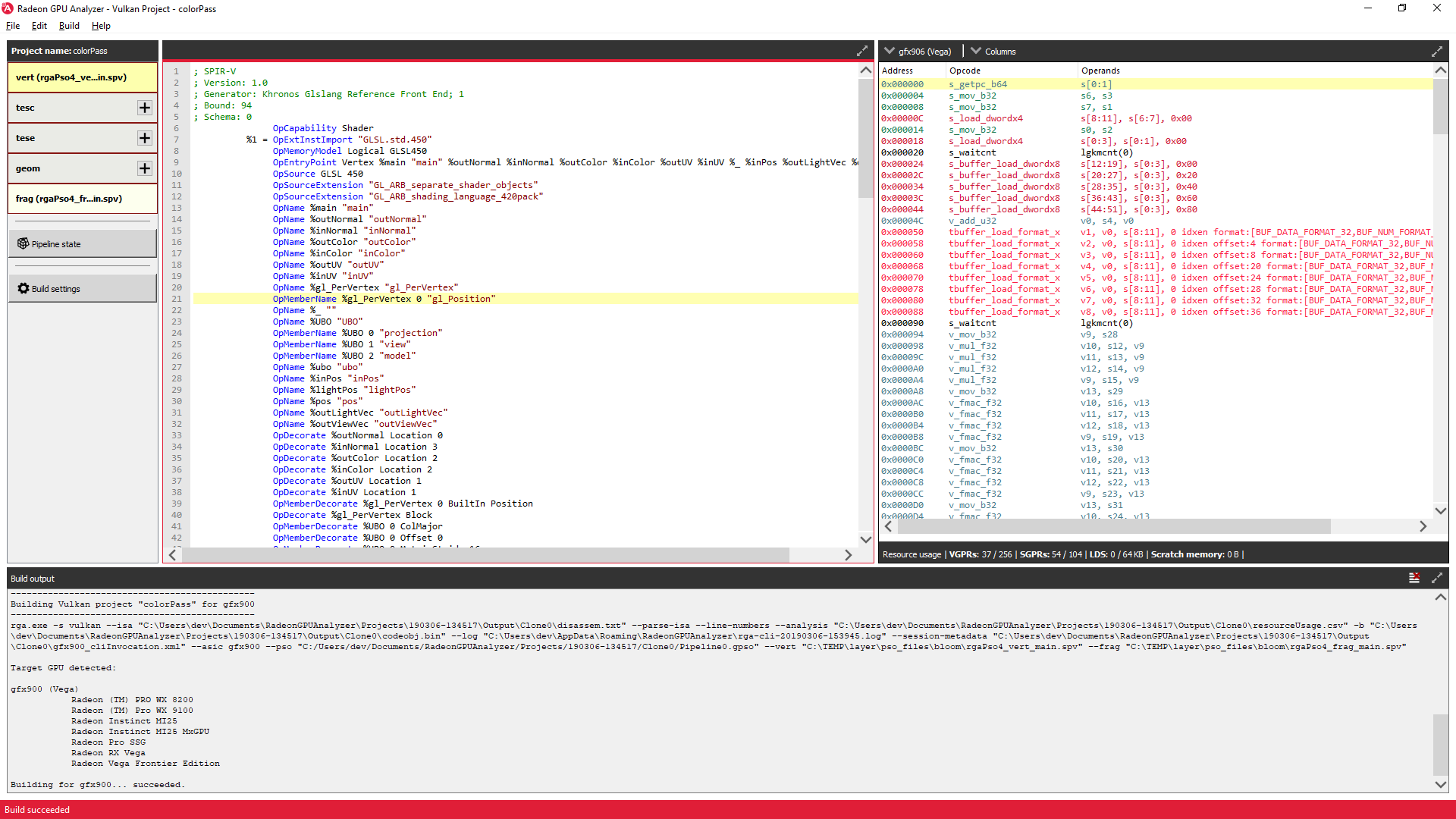Click the Radeon GPU Analyzer app icon
1456x819 pixels.
(x=8, y=8)
